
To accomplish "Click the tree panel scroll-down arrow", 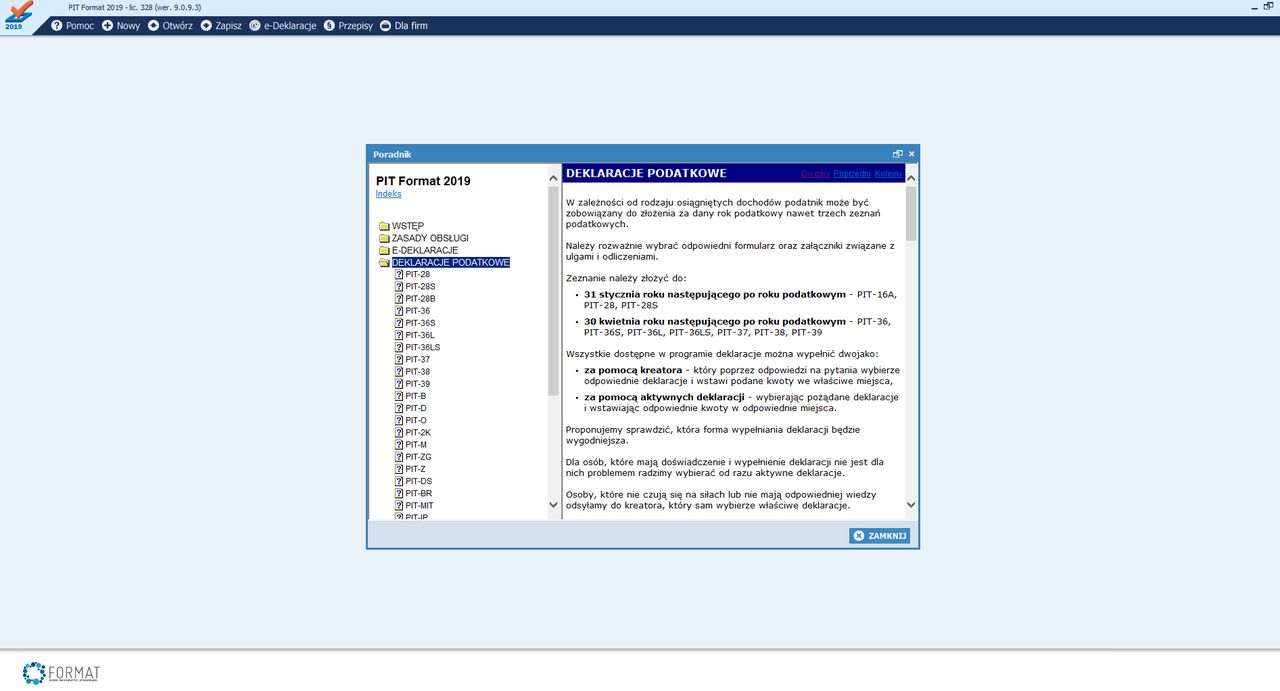I will [x=554, y=505].
